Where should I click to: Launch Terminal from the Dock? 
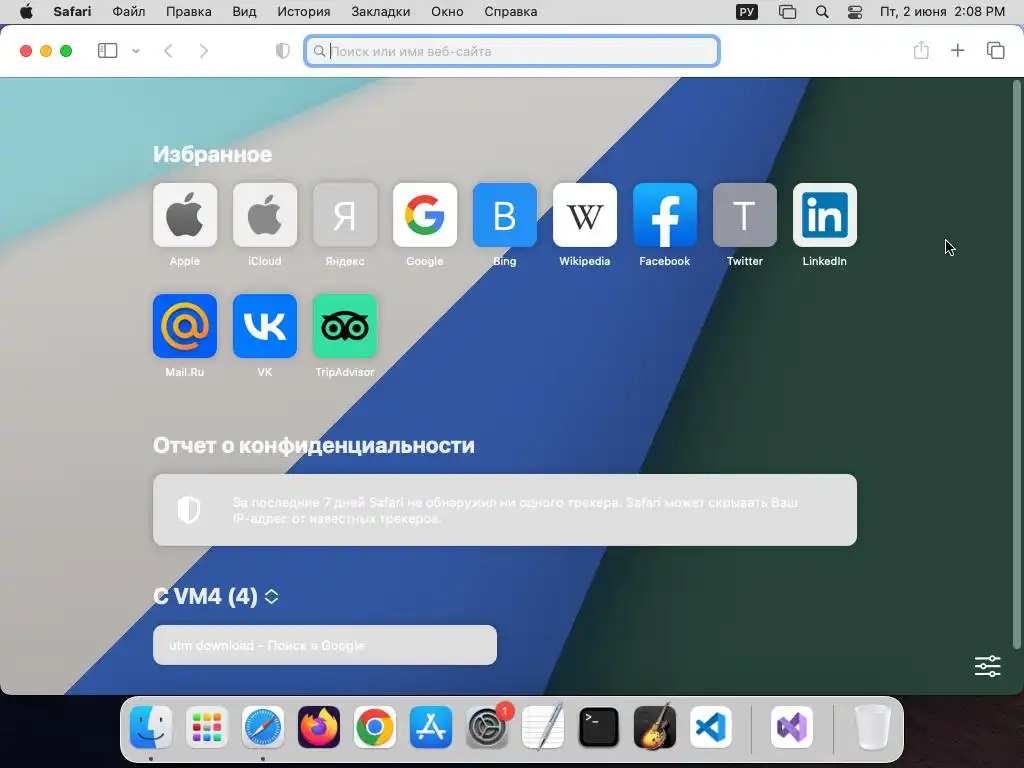click(599, 727)
